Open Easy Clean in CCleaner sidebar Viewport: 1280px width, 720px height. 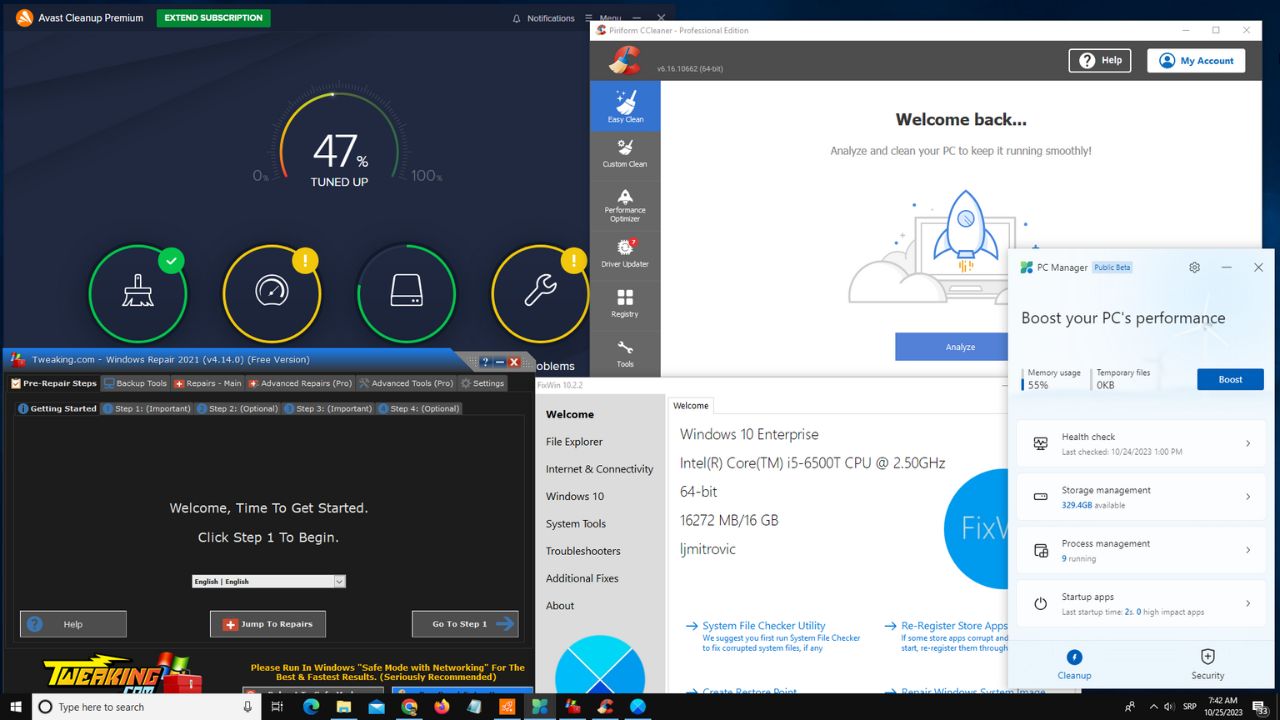625,106
